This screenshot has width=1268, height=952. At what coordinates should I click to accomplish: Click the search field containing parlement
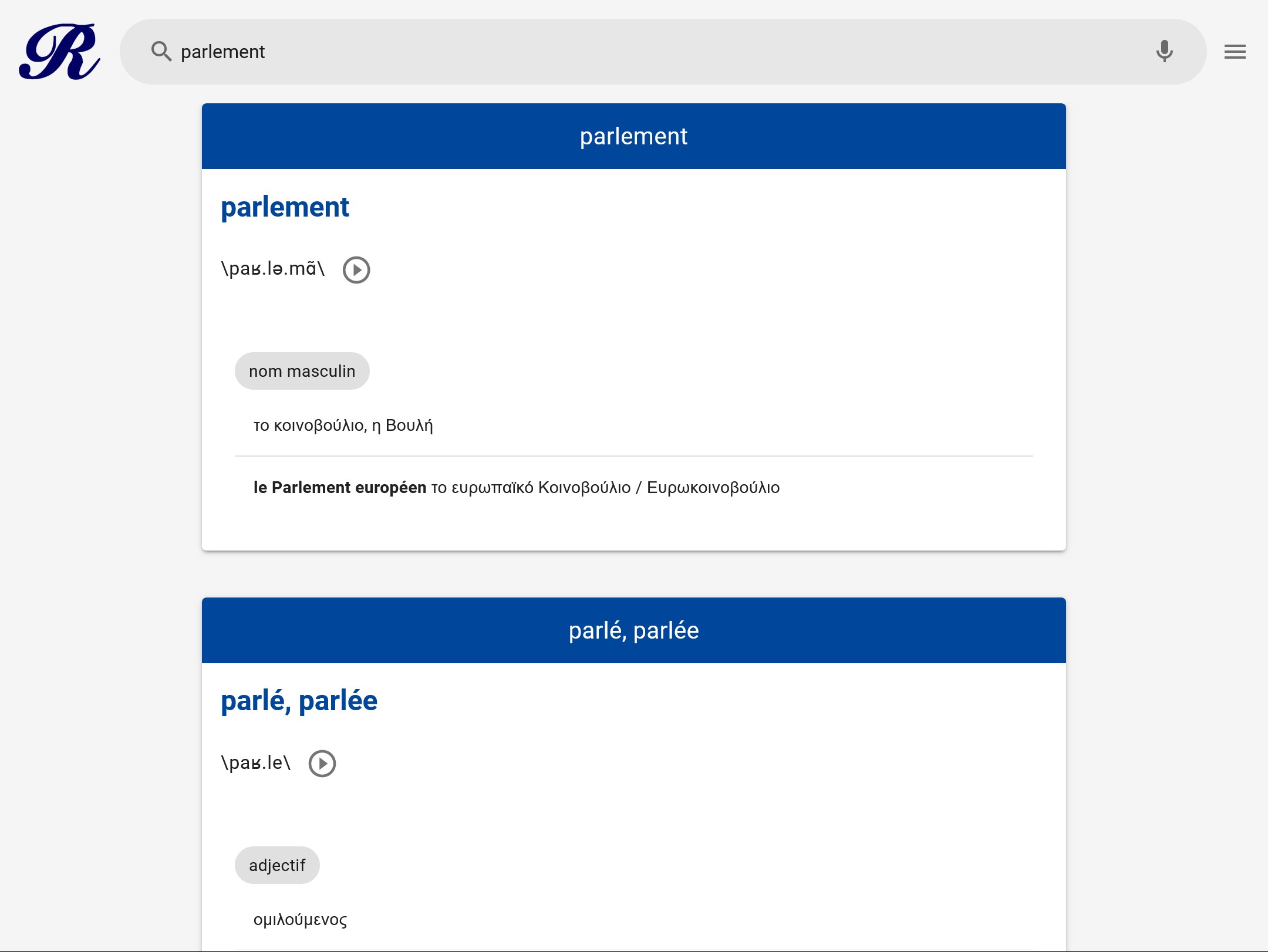(646, 52)
